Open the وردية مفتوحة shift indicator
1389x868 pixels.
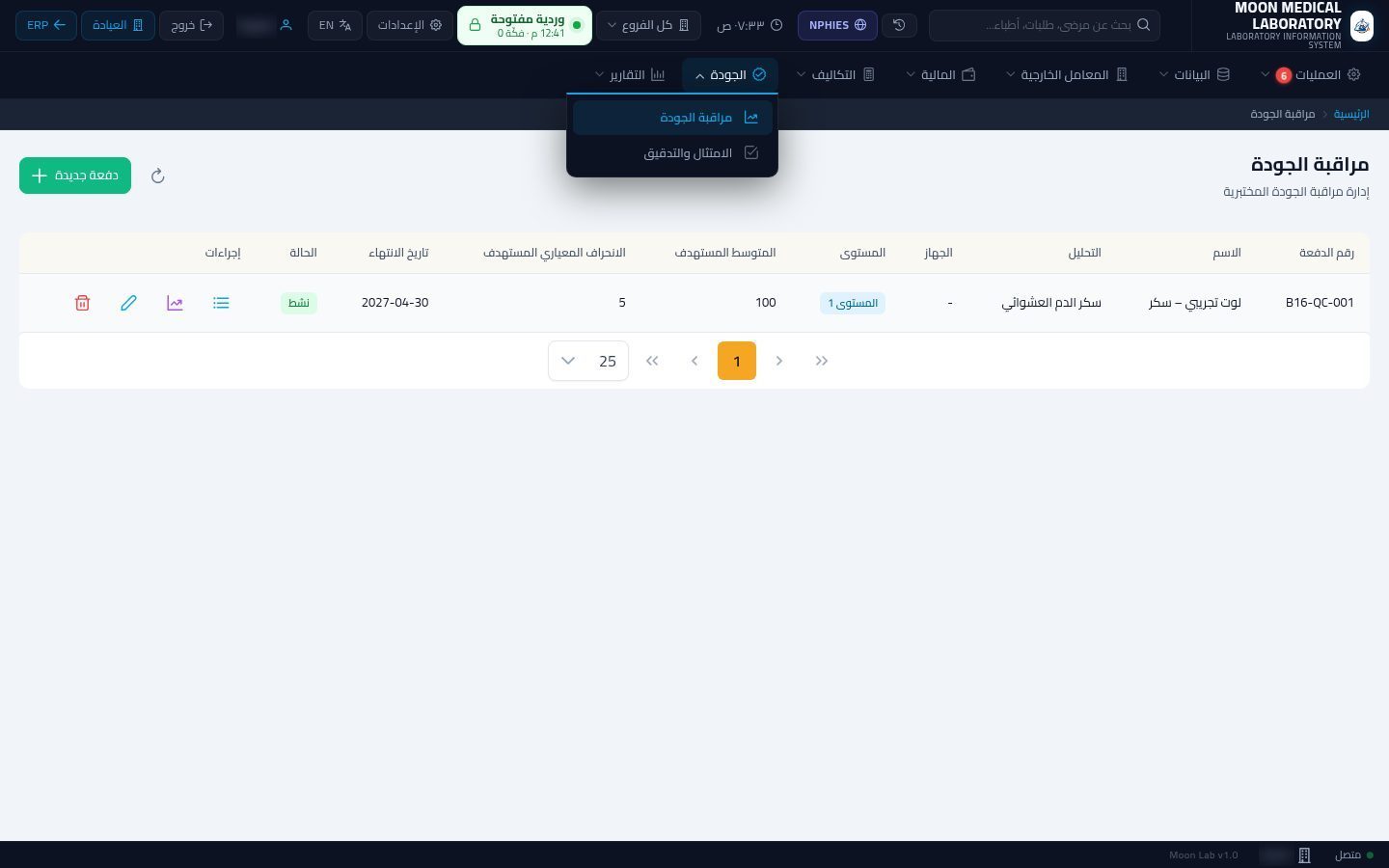524,25
